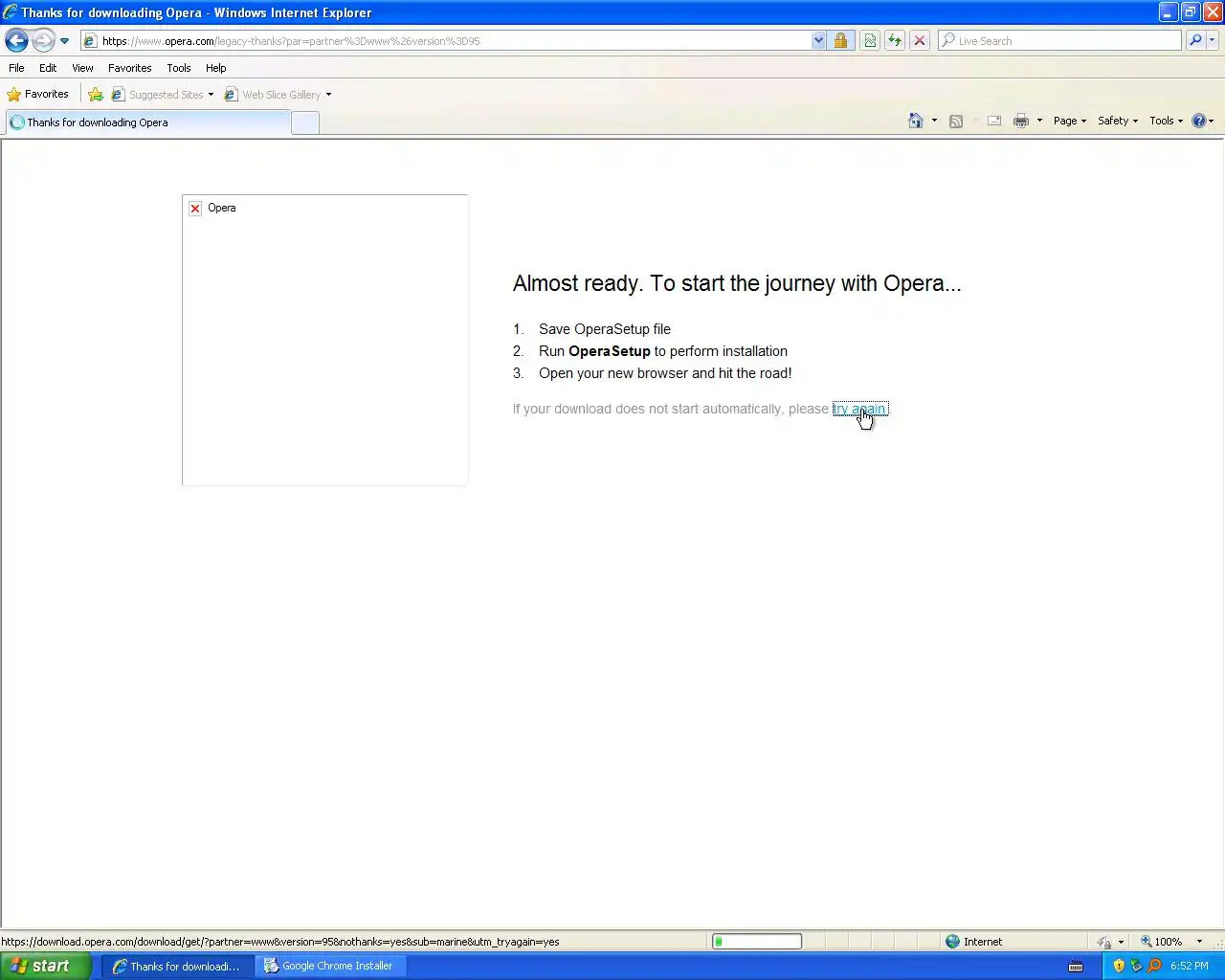Screen dimensions: 1225x980
Task: Click the green Refresh arrows button
Action: point(894,41)
